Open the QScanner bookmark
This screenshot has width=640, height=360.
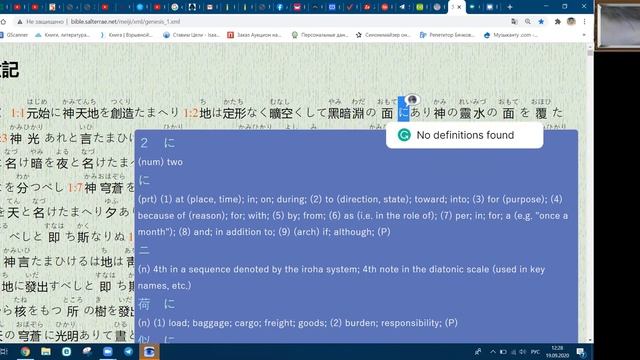click(14, 35)
